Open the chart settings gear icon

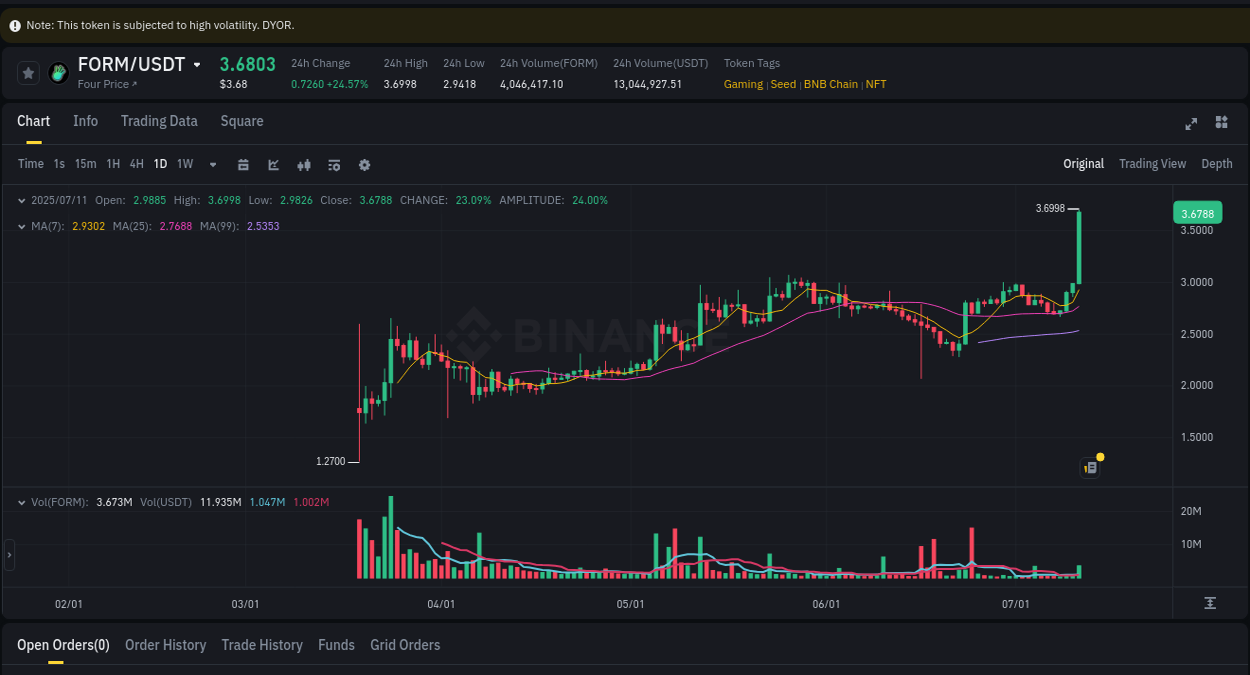coord(364,164)
